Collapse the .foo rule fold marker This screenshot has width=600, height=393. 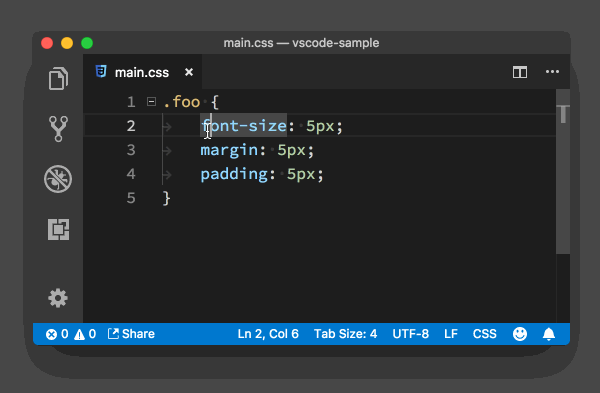(152, 102)
